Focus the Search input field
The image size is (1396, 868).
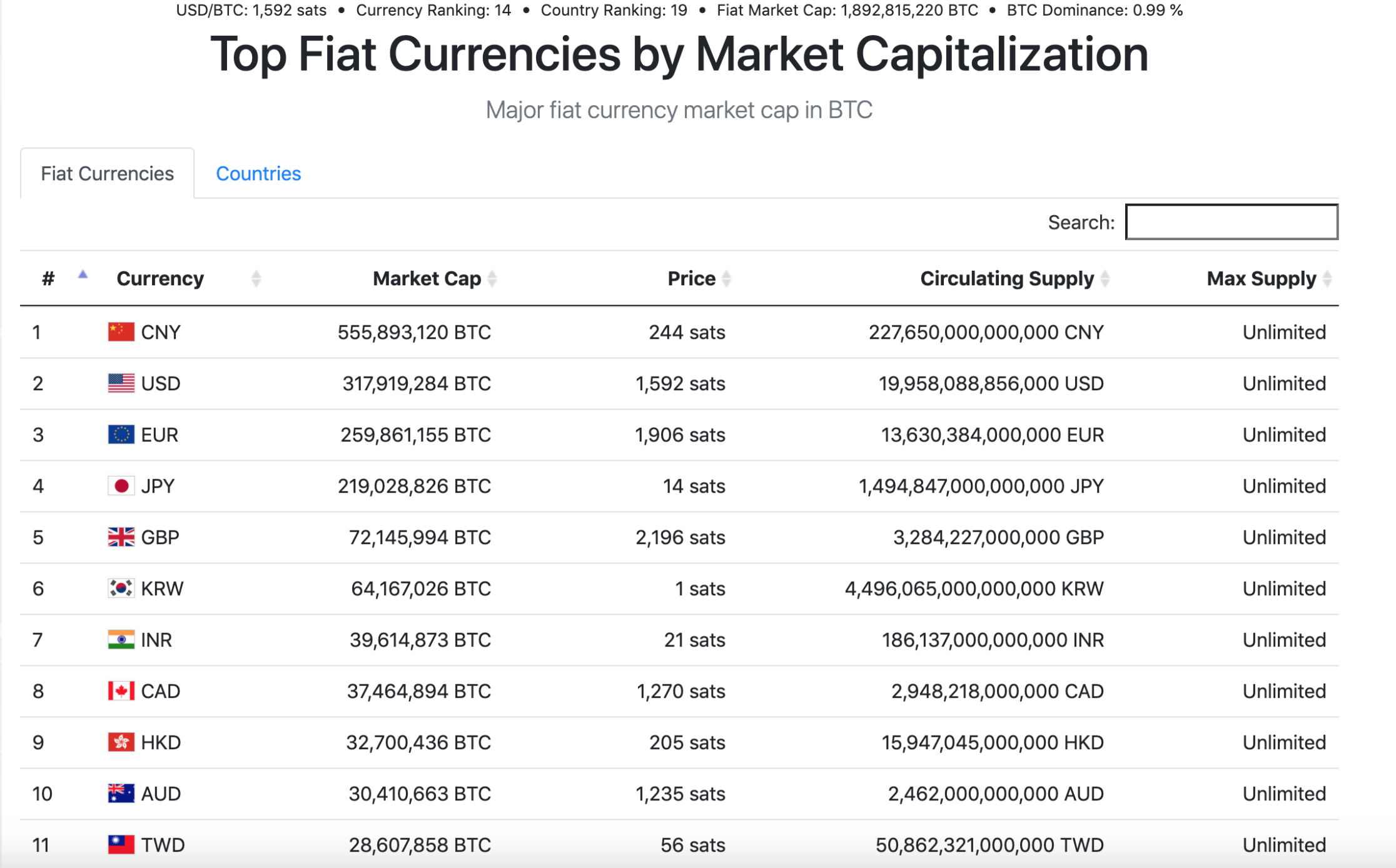(1232, 222)
